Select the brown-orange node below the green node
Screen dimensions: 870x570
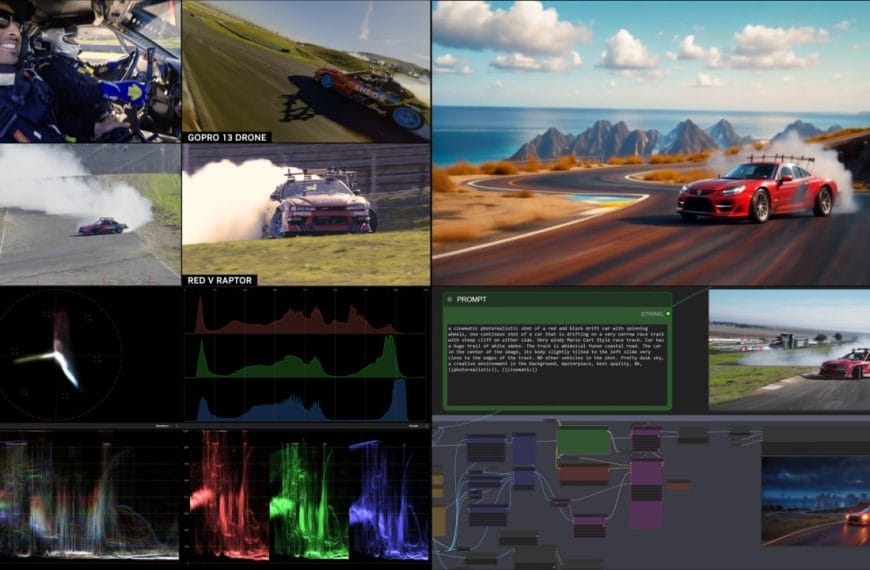[584, 475]
